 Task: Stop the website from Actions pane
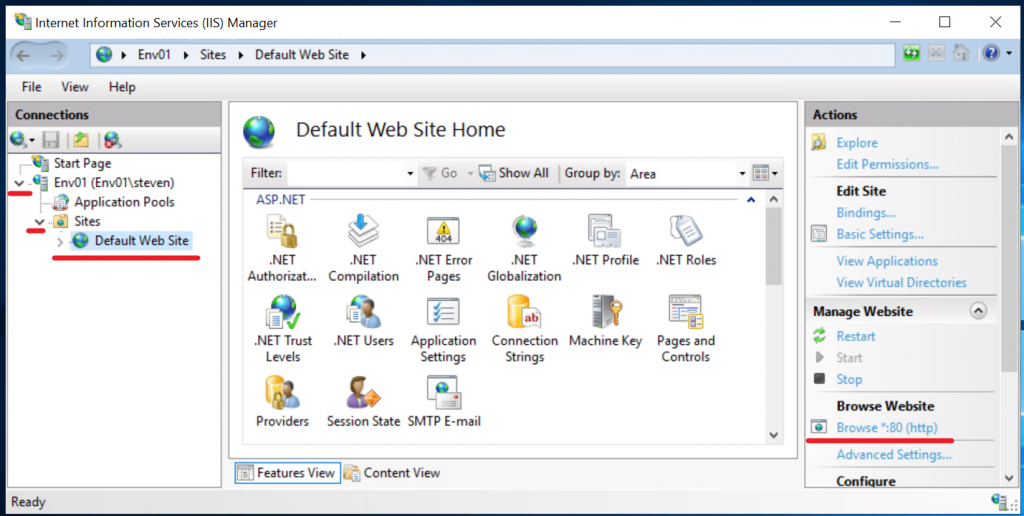(849, 379)
